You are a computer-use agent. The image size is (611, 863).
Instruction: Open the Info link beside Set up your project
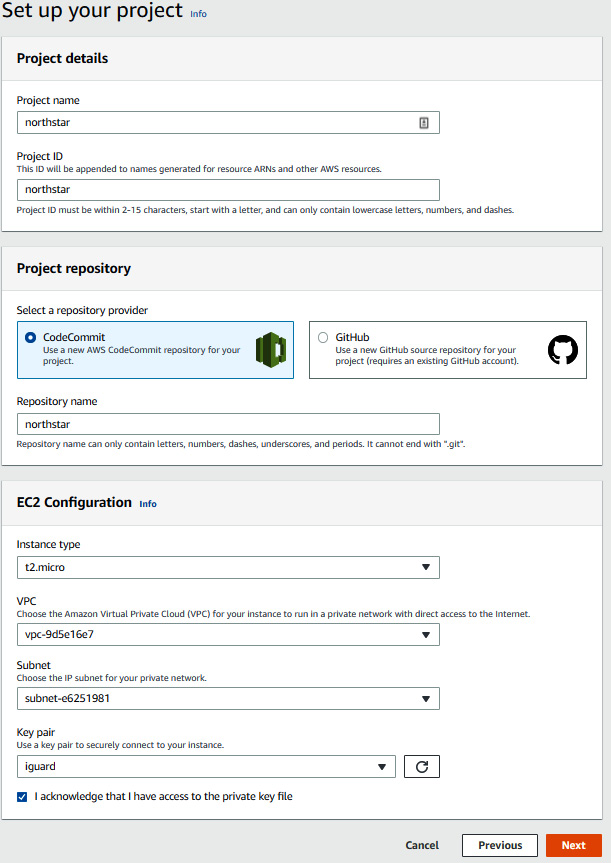tap(198, 14)
